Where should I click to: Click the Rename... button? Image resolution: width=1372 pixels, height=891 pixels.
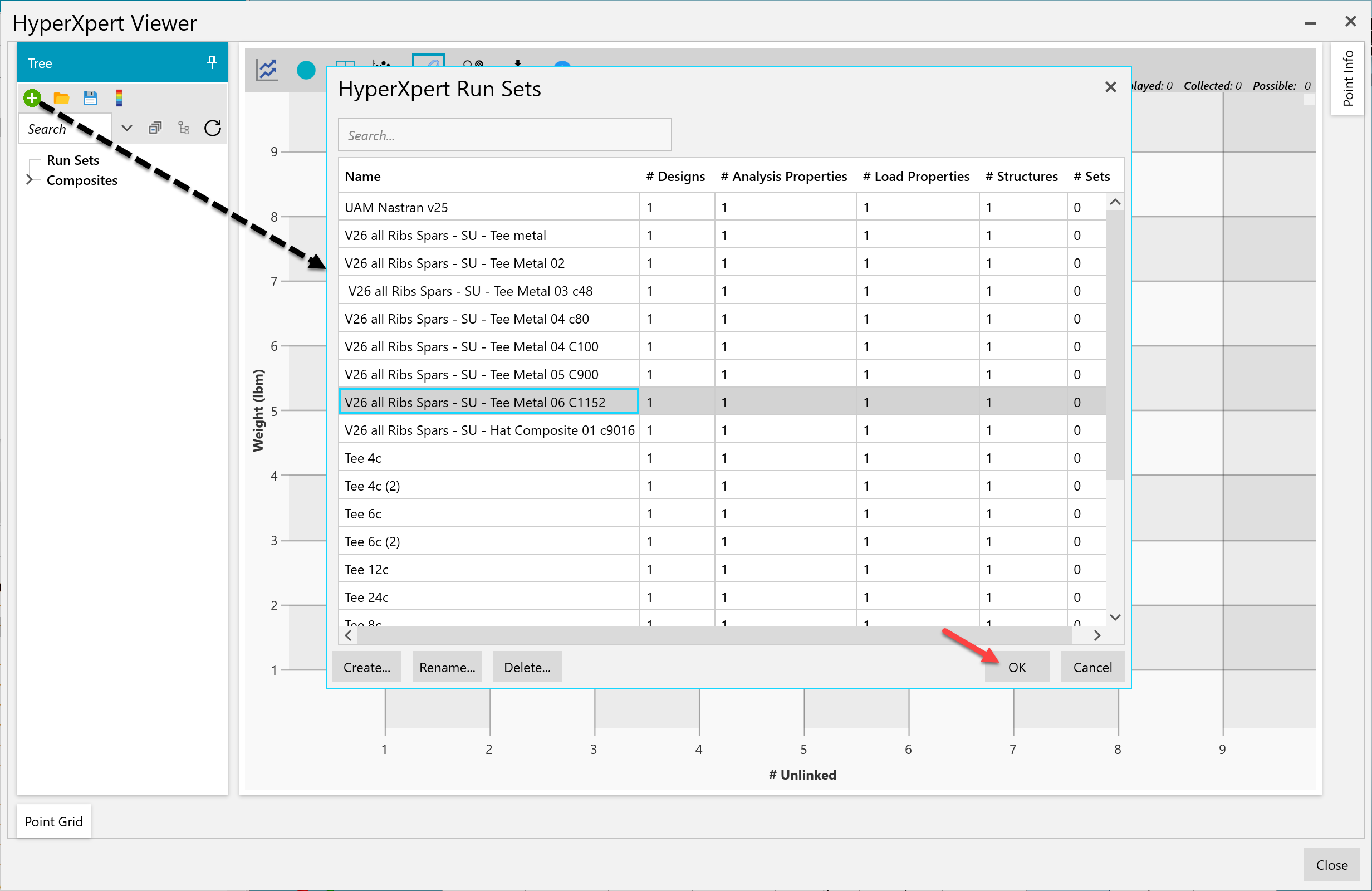pyautogui.click(x=447, y=667)
